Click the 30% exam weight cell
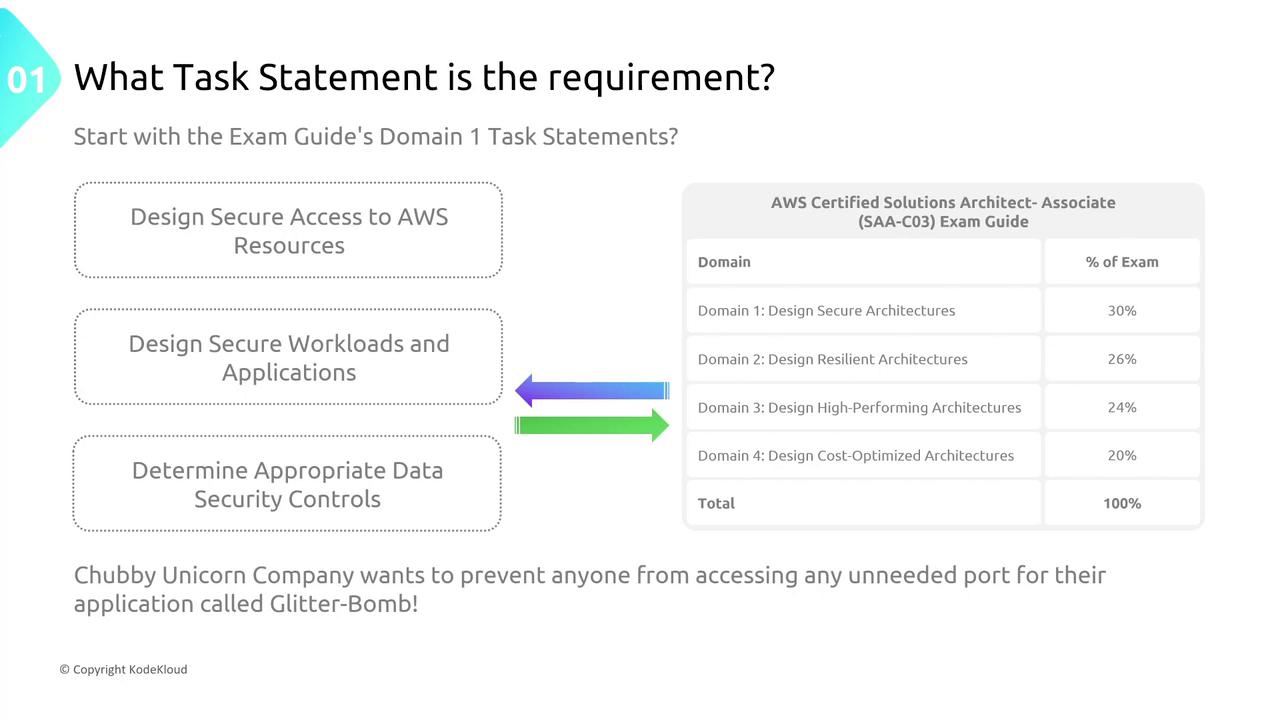1280x720 pixels. point(1121,311)
